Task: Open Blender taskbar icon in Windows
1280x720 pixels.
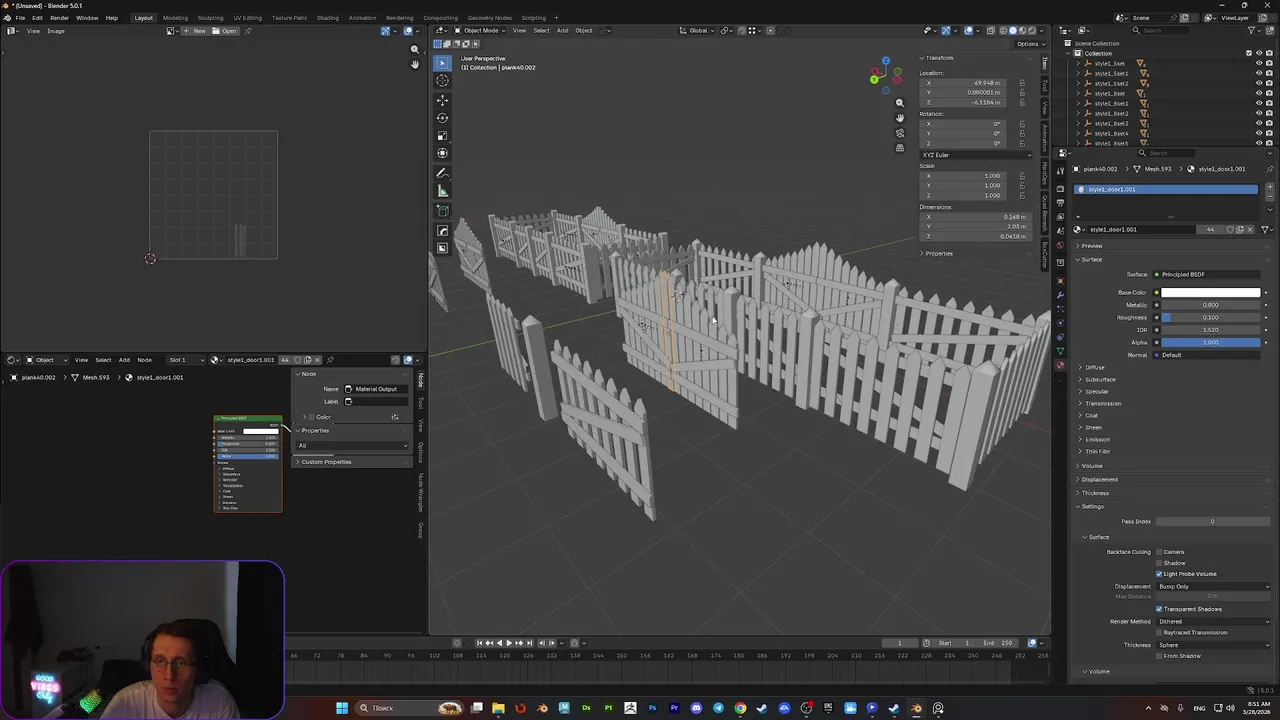Action: [x=916, y=708]
